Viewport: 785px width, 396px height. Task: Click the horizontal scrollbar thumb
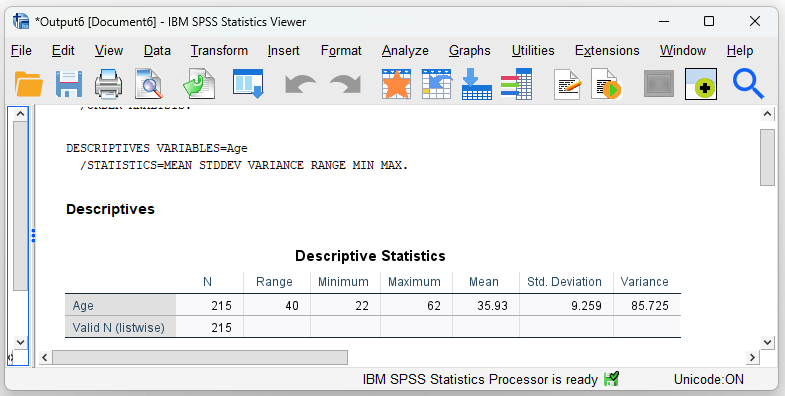click(x=200, y=357)
